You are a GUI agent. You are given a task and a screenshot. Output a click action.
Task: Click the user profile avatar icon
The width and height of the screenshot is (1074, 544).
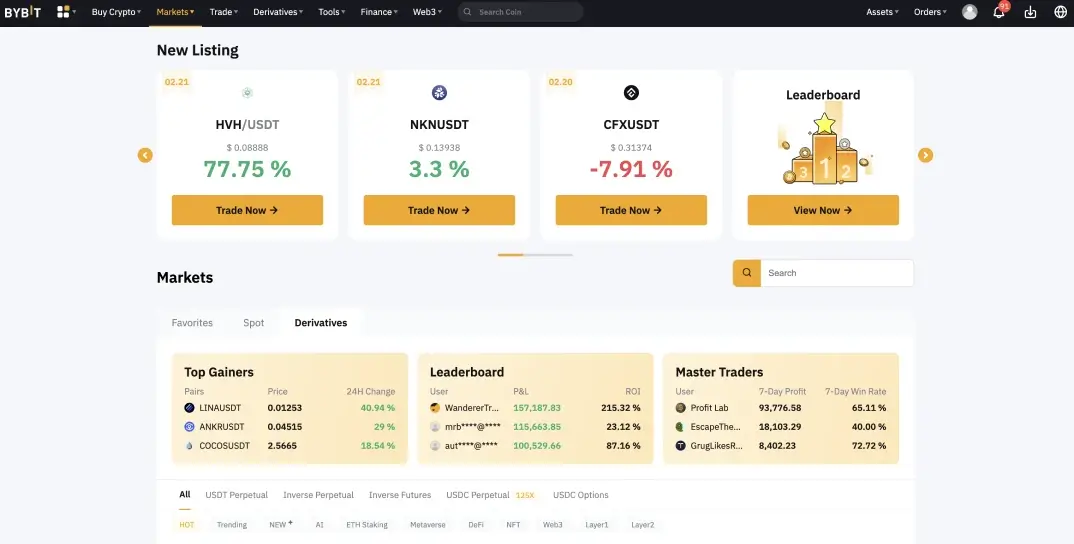click(x=969, y=12)
